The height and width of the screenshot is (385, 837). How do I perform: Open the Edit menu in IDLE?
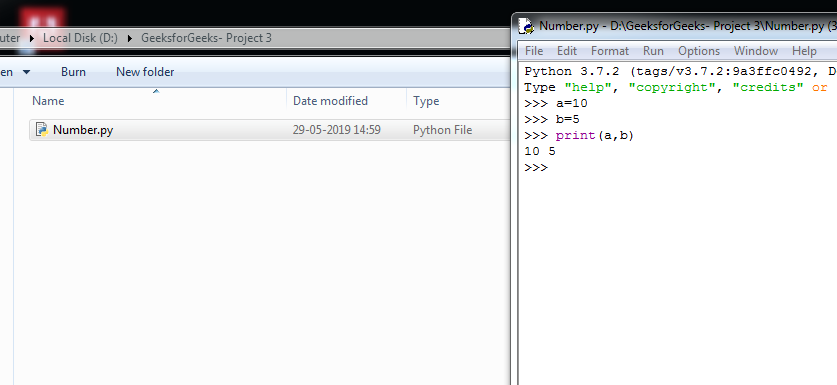pos(566,51)
